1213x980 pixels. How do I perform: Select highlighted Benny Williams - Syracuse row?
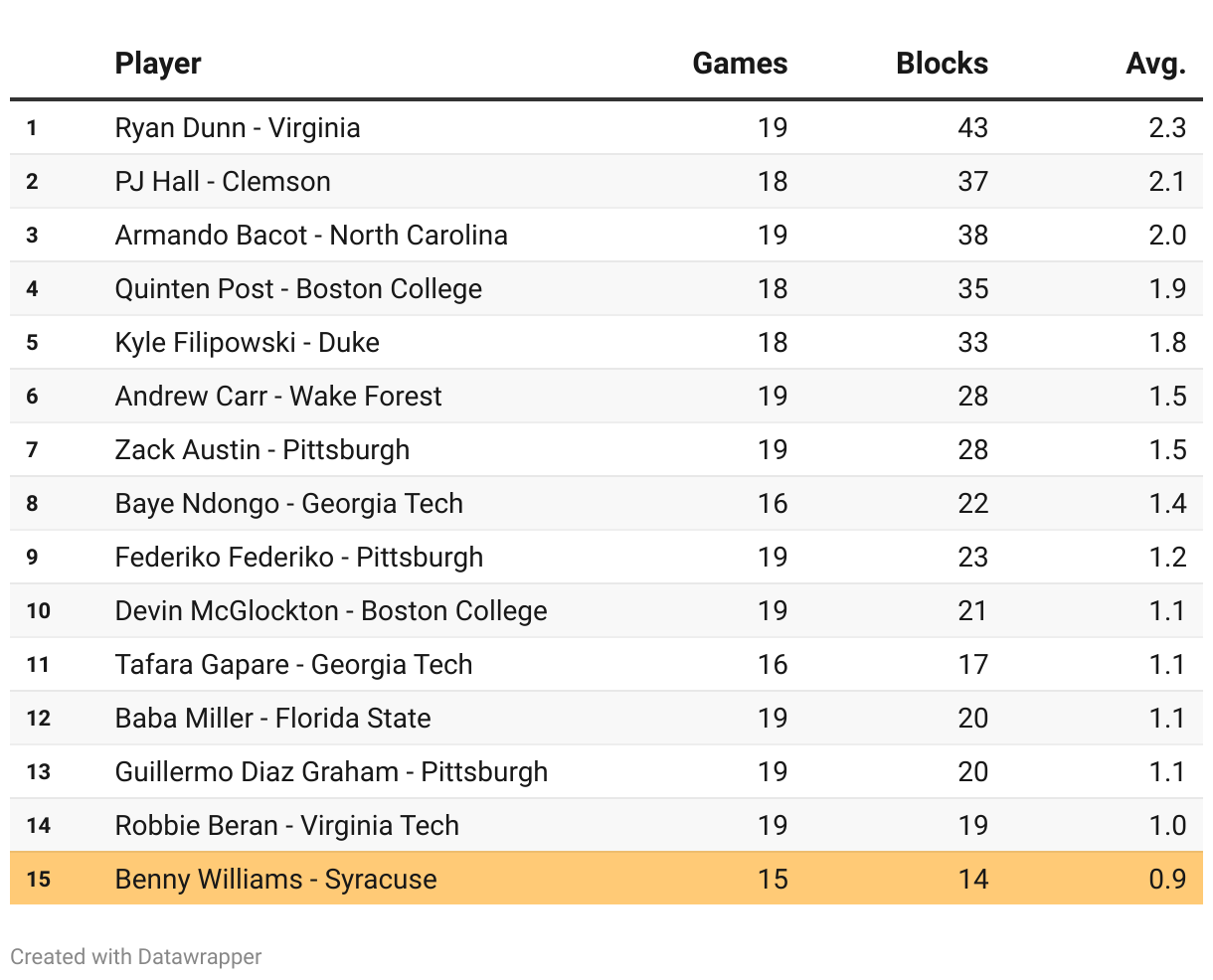276,880
